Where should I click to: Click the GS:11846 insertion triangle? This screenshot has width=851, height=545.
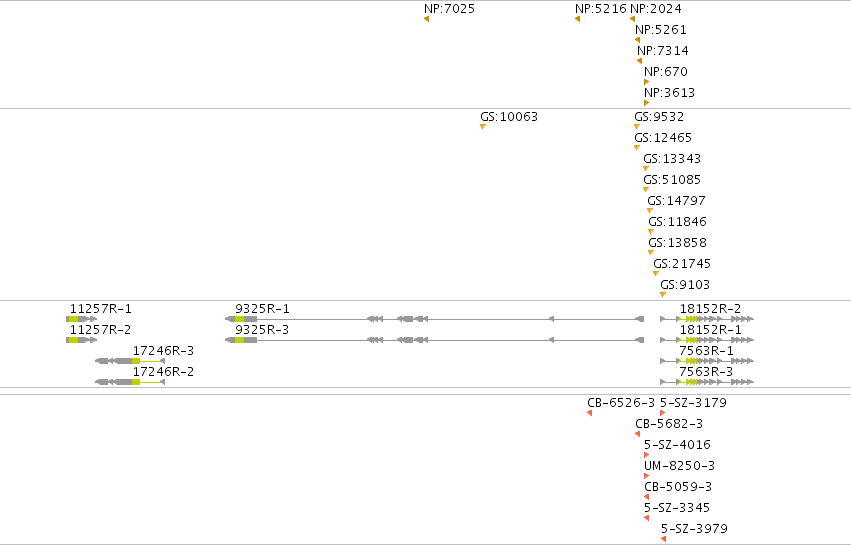tap(651, 232)
